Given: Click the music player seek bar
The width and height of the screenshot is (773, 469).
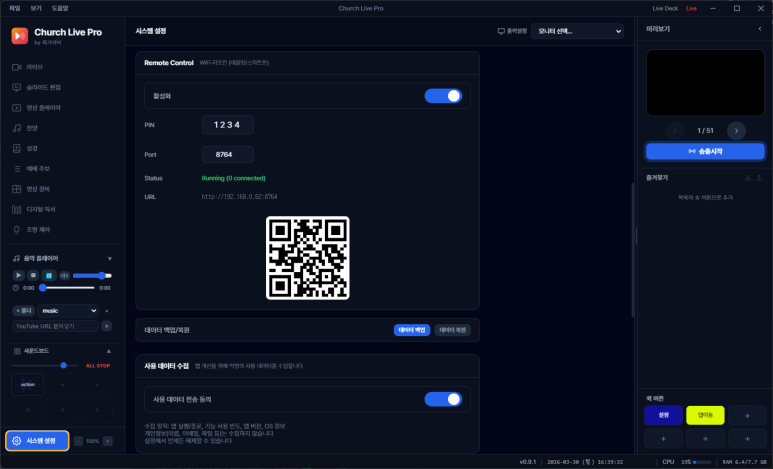Looking at the screenshot, I should pos(68,288).
